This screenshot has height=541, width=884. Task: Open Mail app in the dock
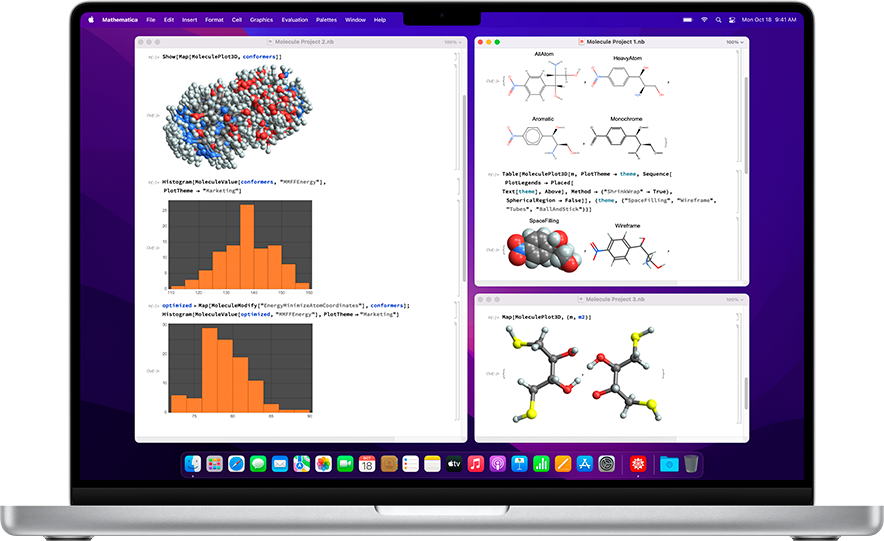click(x=280, y=464)
